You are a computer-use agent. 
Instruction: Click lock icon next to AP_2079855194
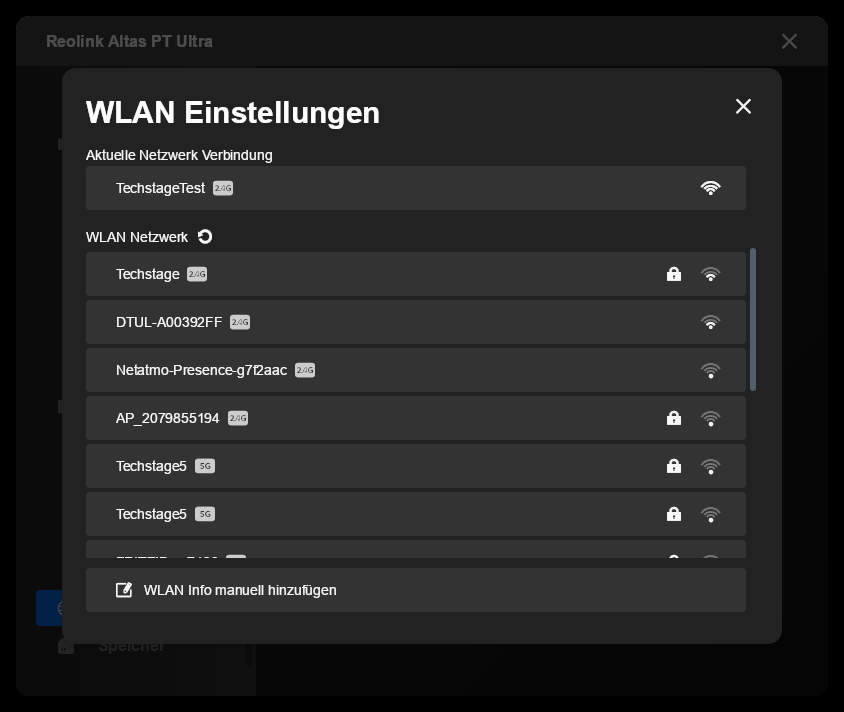tap(674, 418)
